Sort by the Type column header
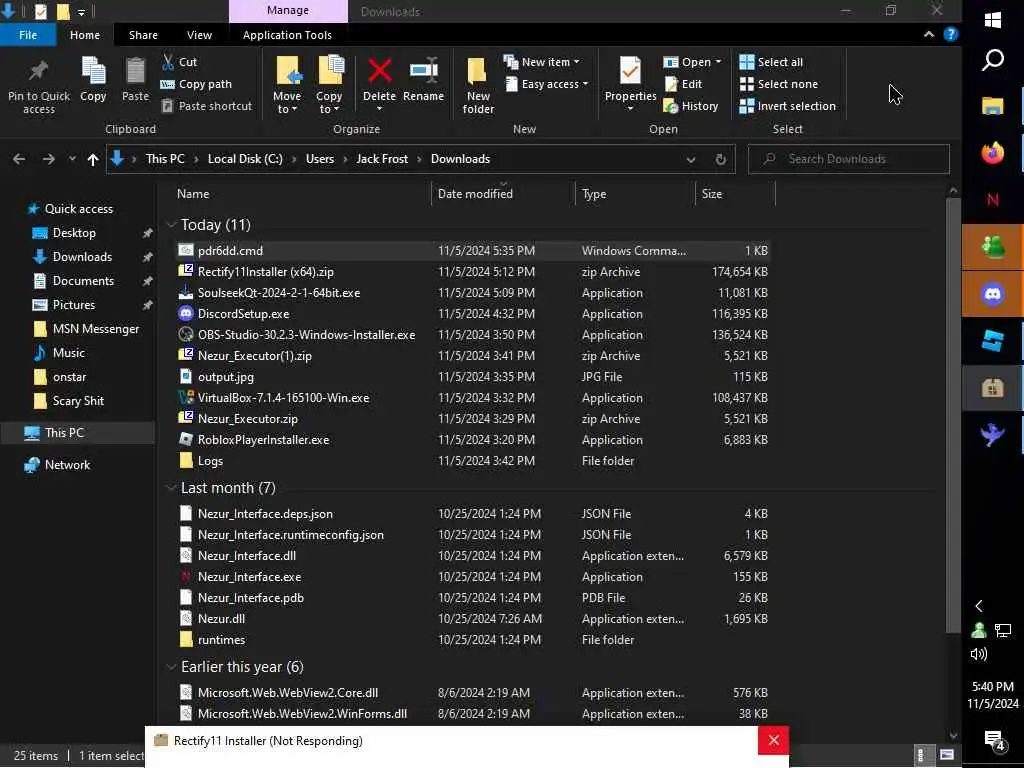The height and width of the screenshot is (768, 1024). click(x=594, y=194)
